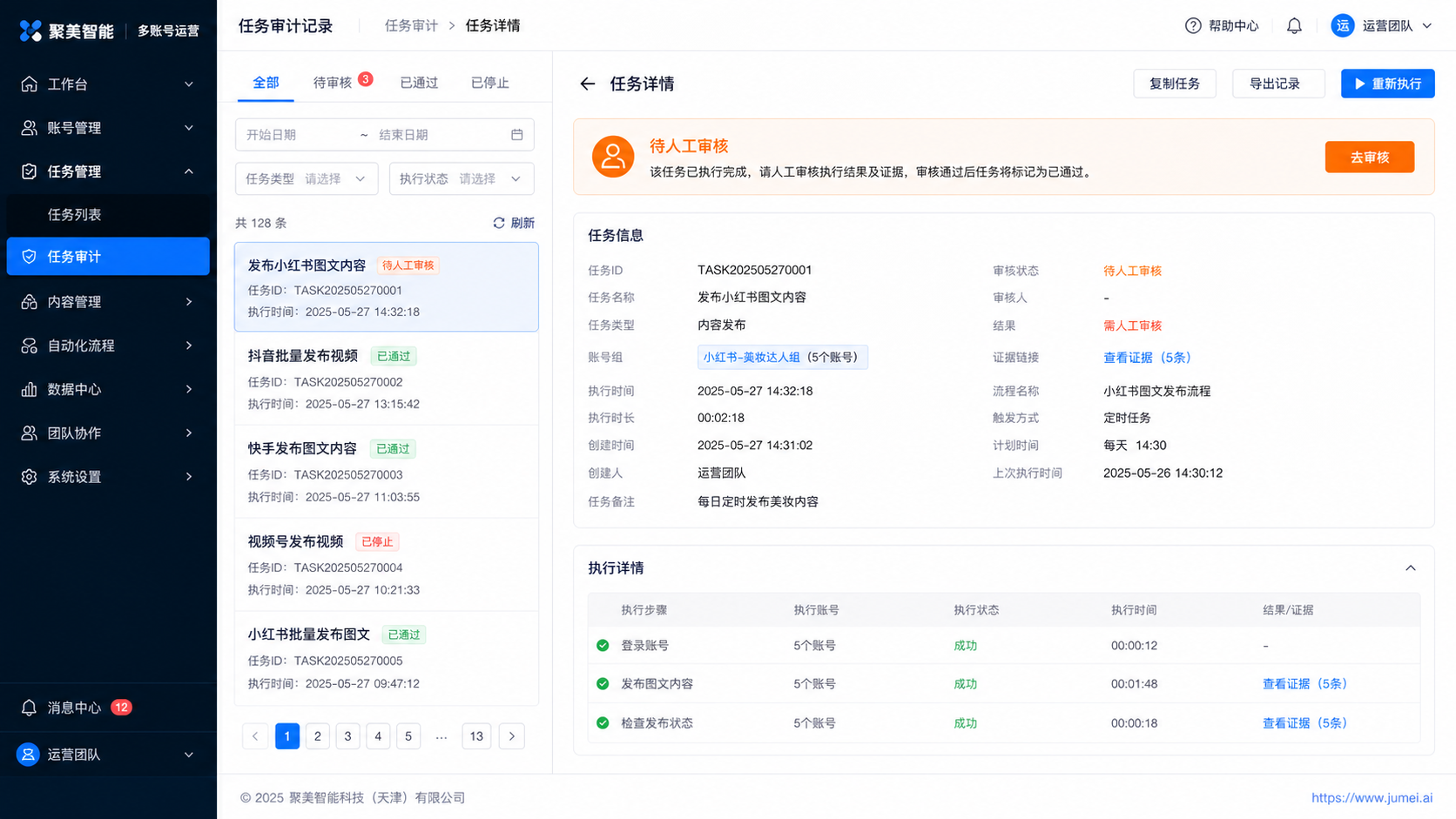Click the 任务管理 clipboard icon
The image size is (1456, 819).
coord(29,171)
